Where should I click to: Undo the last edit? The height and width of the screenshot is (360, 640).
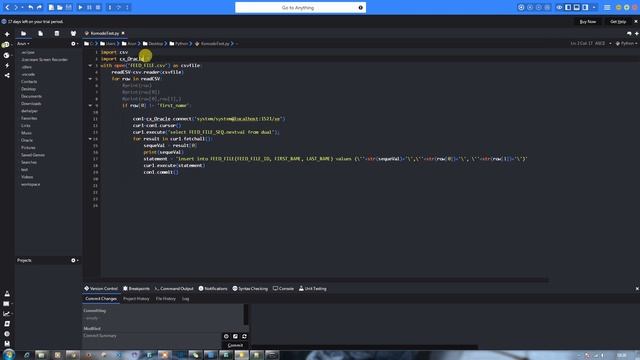pyautogui.click(x=31, y=7)
